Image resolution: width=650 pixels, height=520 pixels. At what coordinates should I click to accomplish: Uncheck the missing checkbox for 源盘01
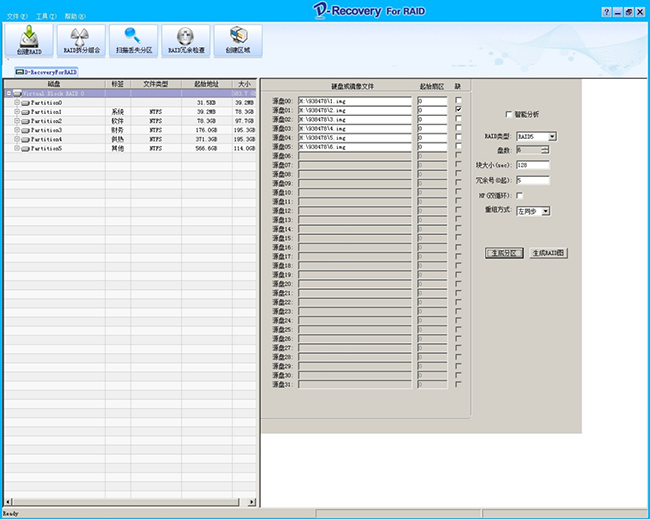458,109
